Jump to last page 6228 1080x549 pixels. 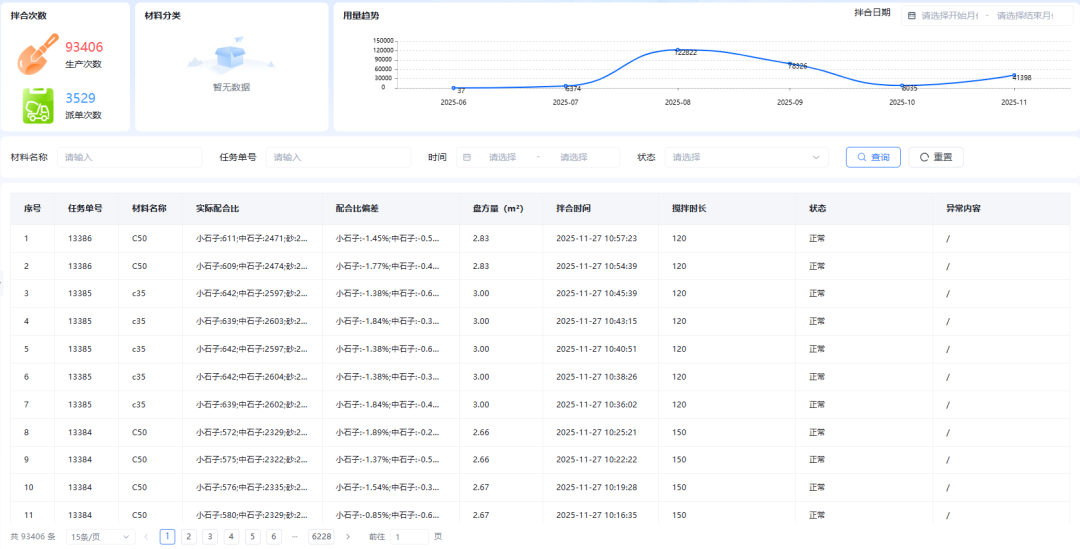point(321,537)
